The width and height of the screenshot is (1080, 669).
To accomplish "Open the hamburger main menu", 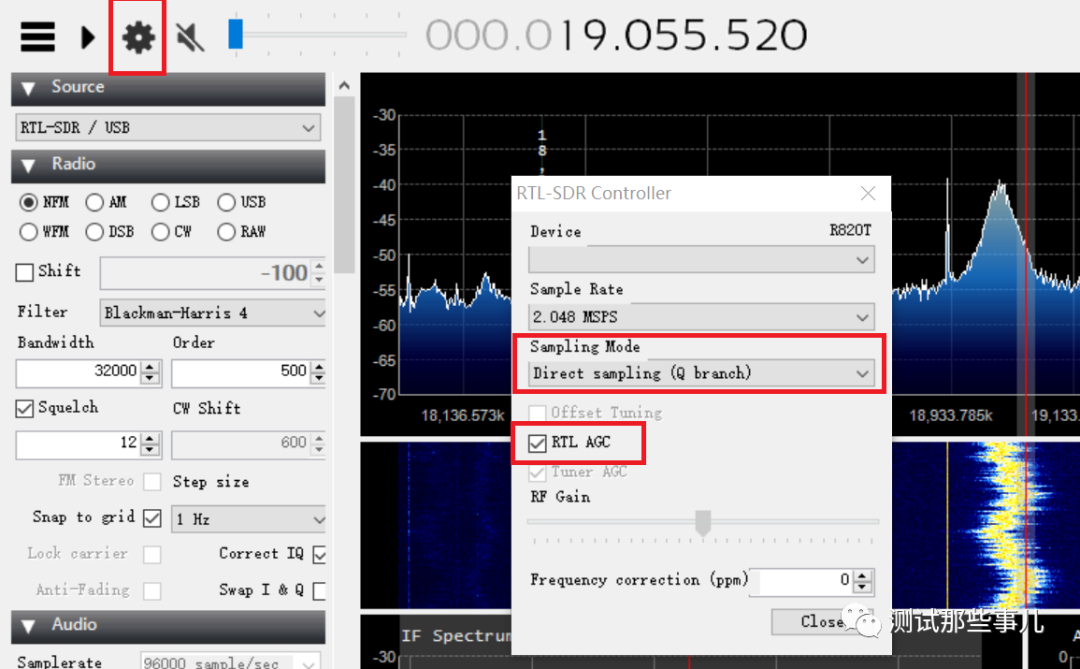I will [x=37, y=37].
